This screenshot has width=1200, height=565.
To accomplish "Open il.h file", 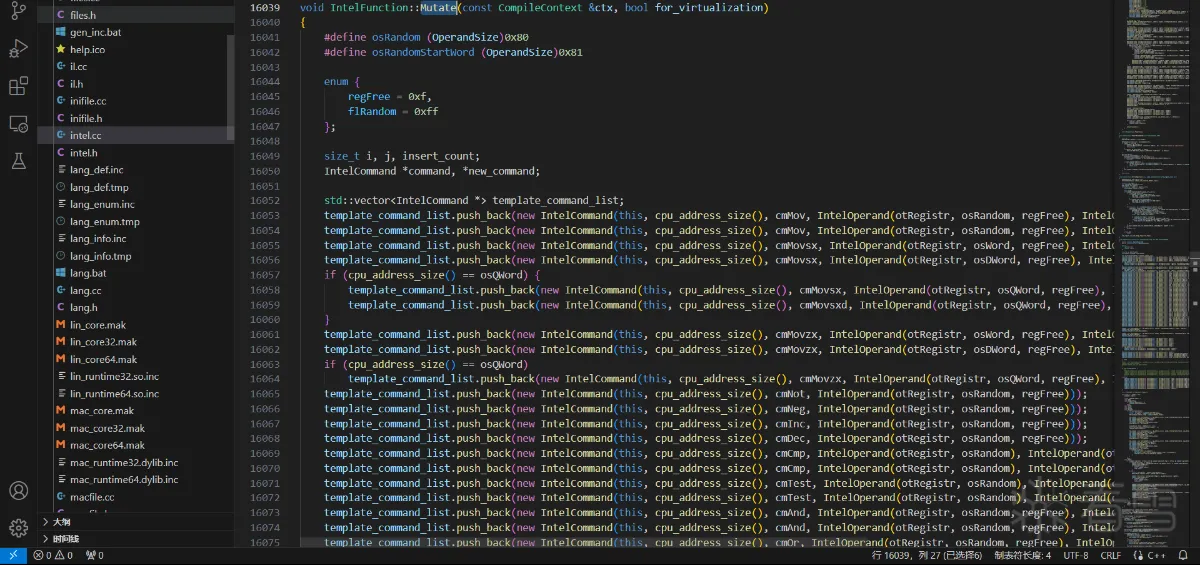I will tap(136, 84).
